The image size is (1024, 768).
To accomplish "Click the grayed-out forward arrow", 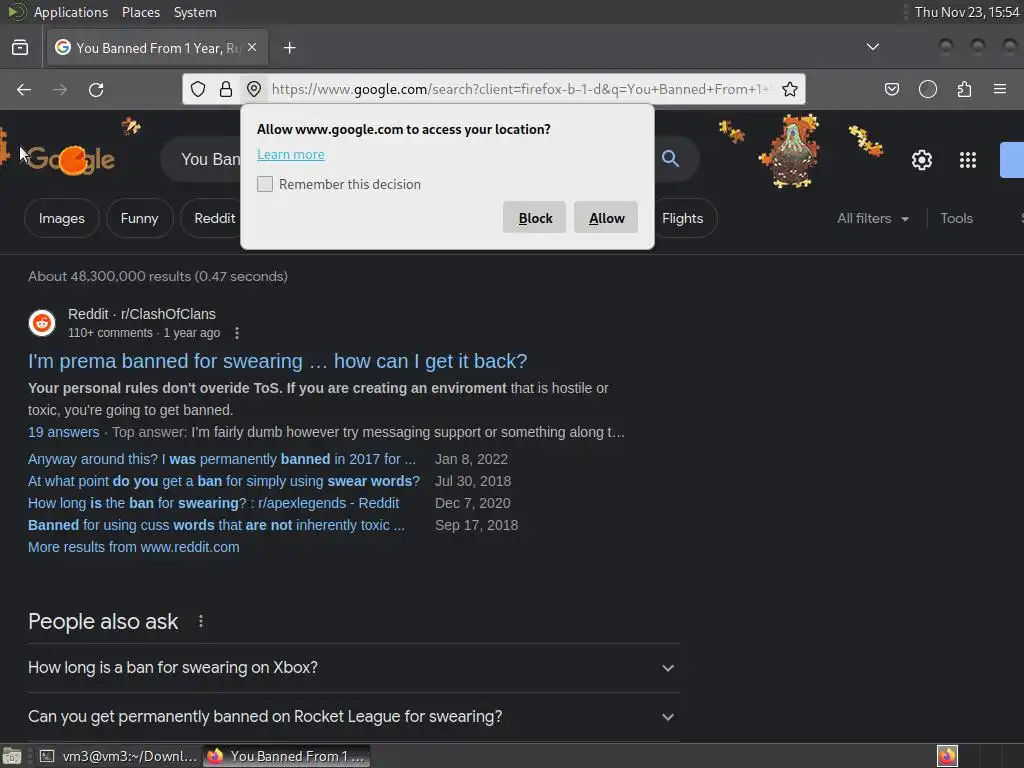I will tap(60, 89).
